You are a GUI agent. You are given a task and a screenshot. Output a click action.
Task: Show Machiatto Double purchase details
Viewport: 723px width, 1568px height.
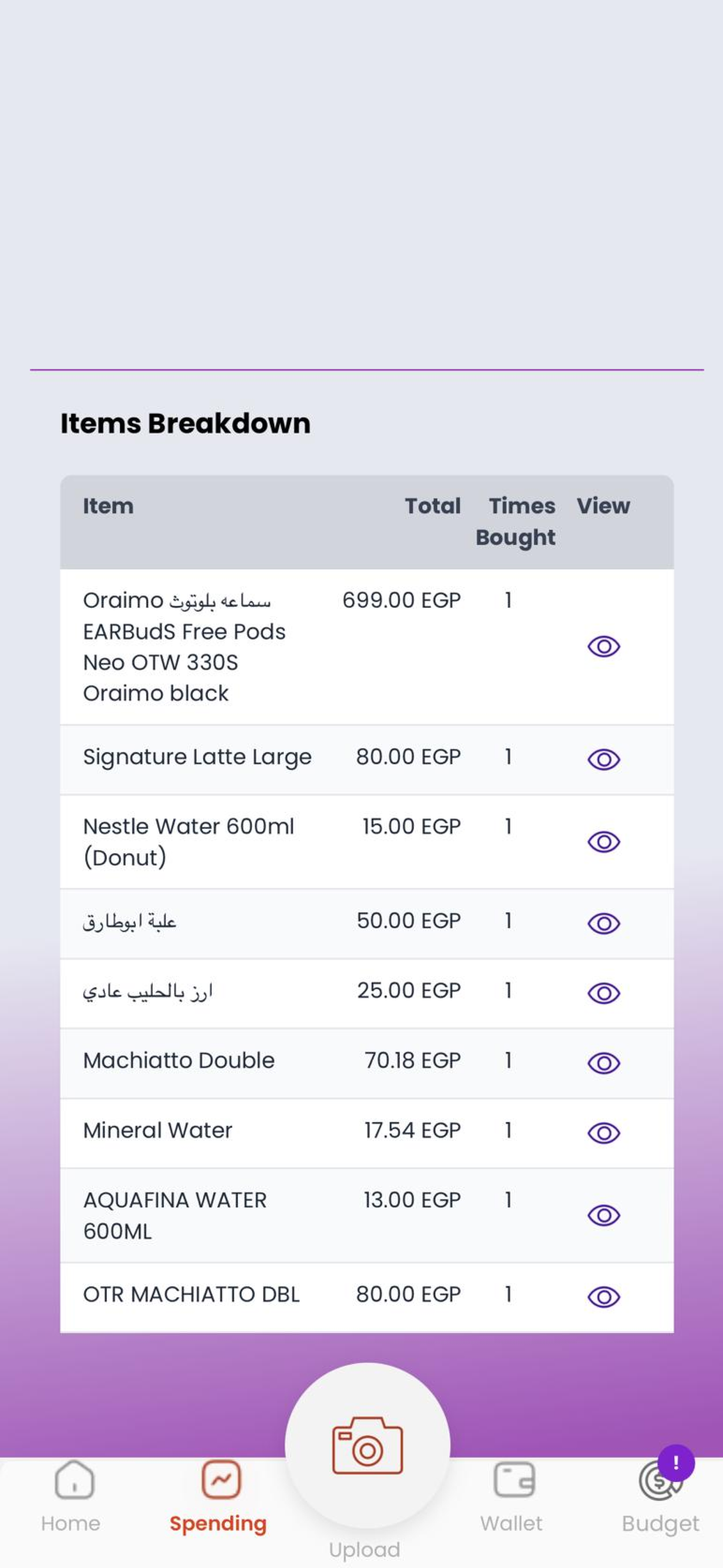pyautogui.click(x=603, y=1063)
